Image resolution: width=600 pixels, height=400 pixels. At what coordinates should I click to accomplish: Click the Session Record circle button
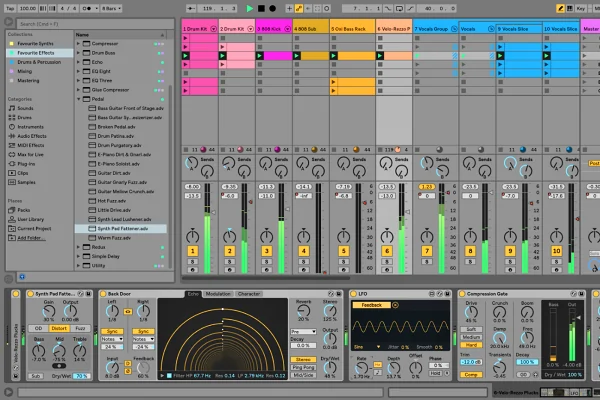327,8
